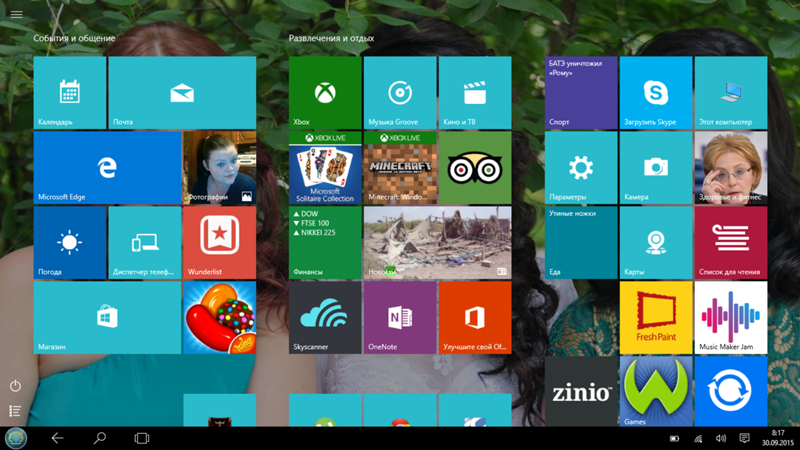
Task: Open the green W Games tile
Action: coord(656,391)
